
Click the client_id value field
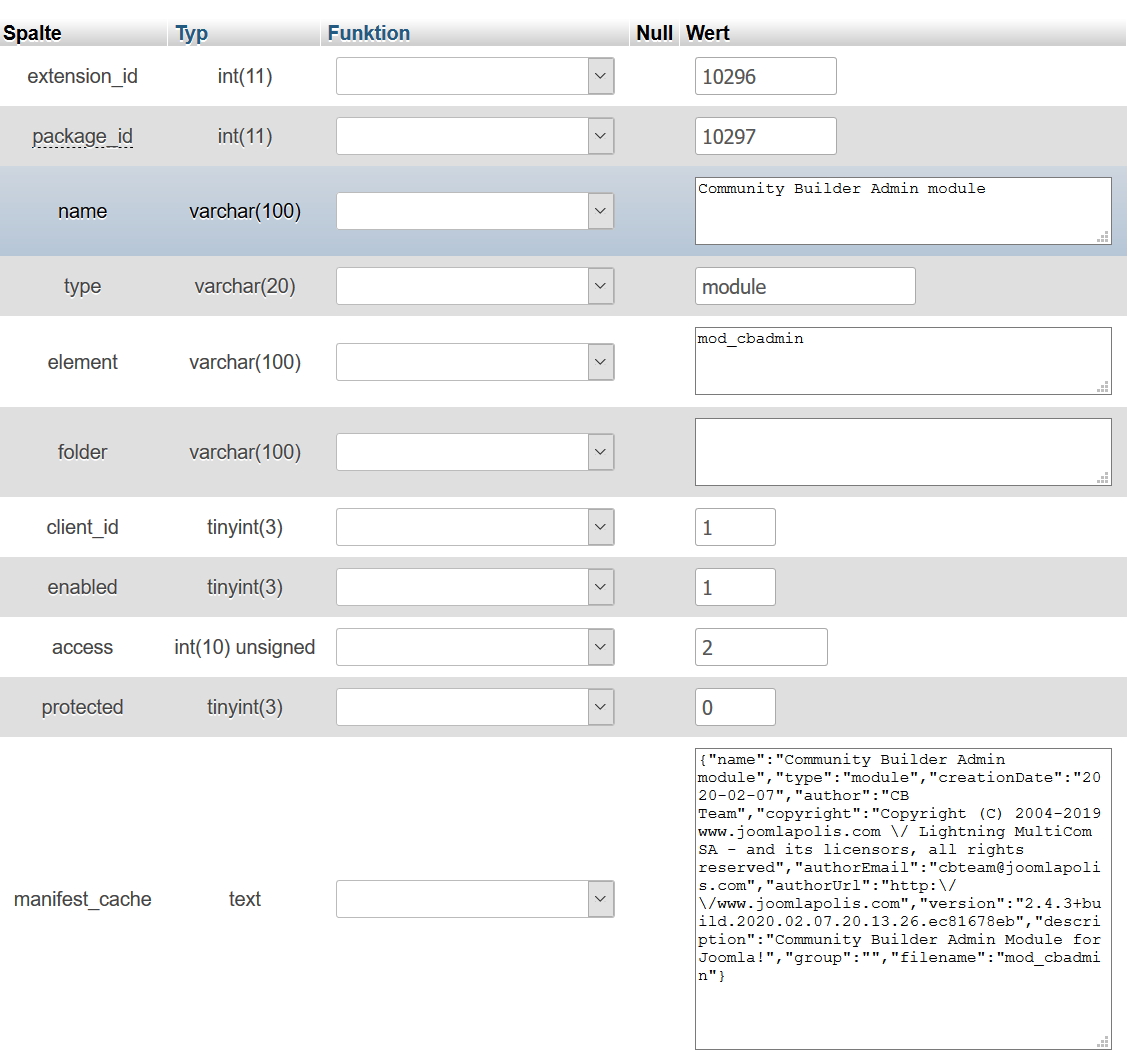[x=735, y=527]
